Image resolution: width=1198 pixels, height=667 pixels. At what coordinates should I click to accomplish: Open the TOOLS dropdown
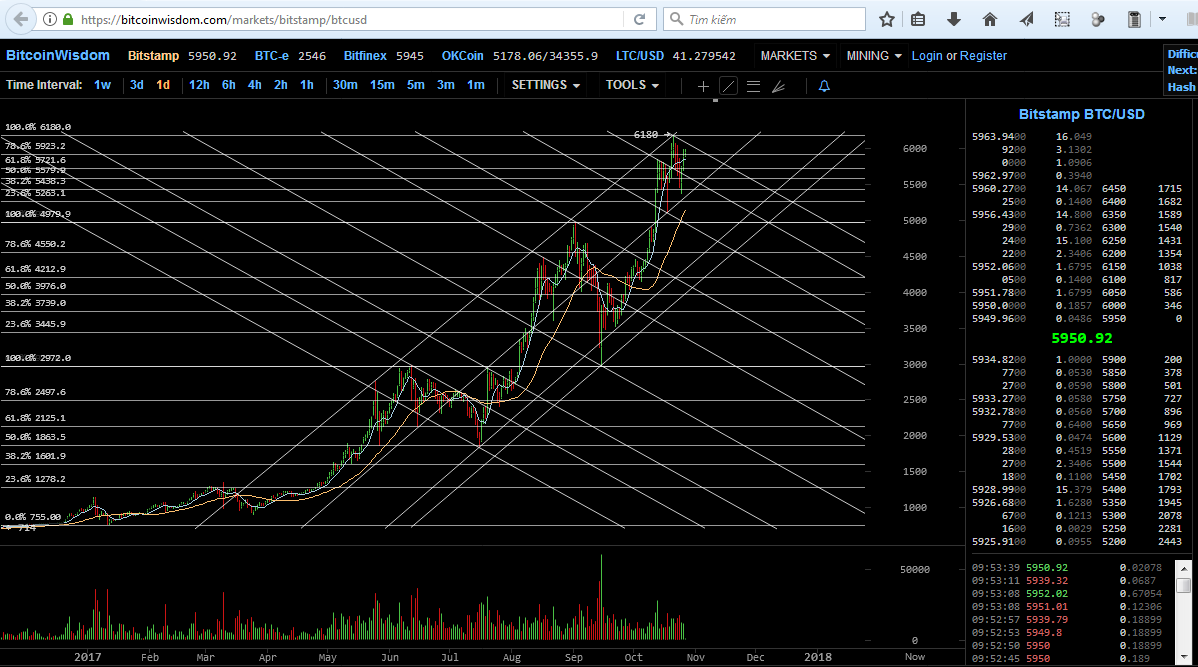[x=632, y=85]
